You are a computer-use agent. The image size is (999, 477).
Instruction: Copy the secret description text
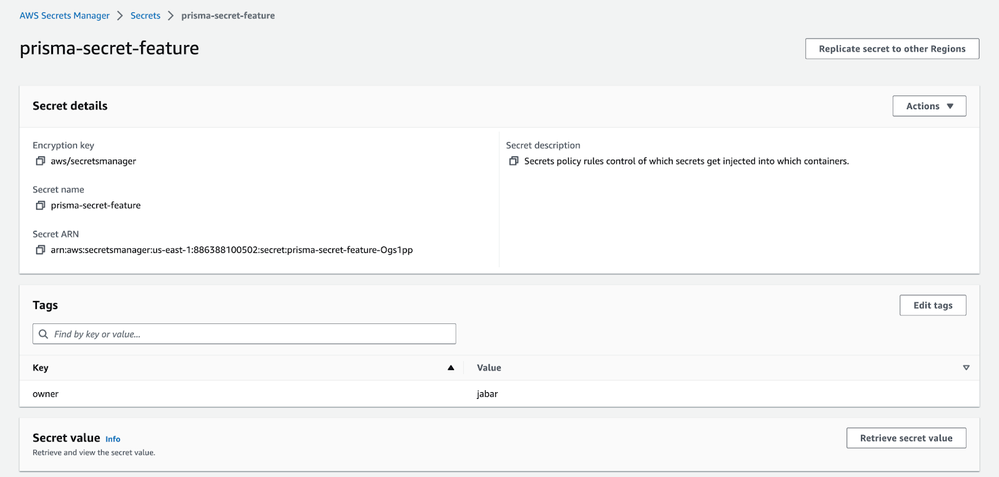coord(514,161)
